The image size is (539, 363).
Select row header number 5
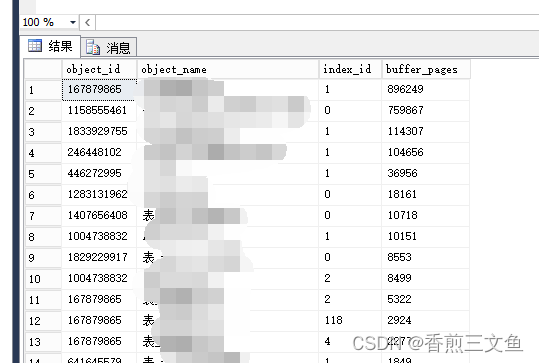pyautogui.click(x=43, y=174)
